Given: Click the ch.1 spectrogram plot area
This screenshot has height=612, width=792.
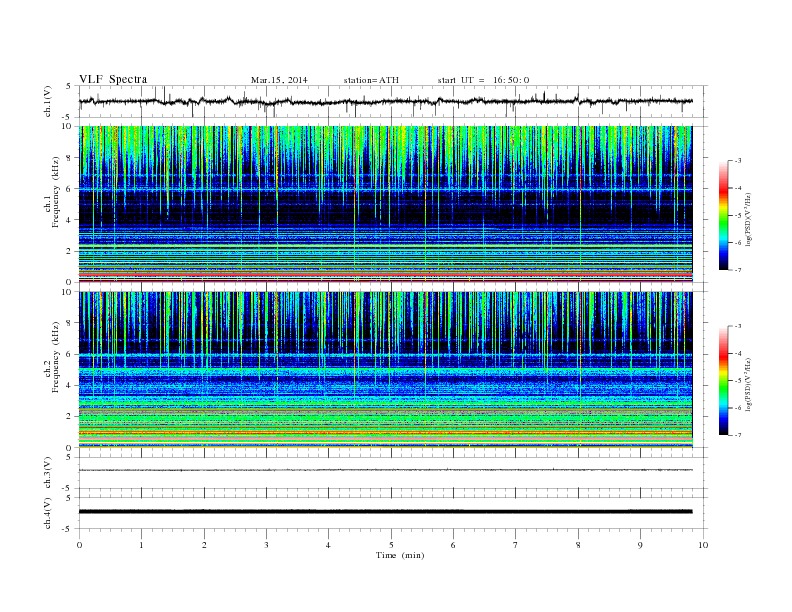Looking at the screenshot, I should 385,204.
